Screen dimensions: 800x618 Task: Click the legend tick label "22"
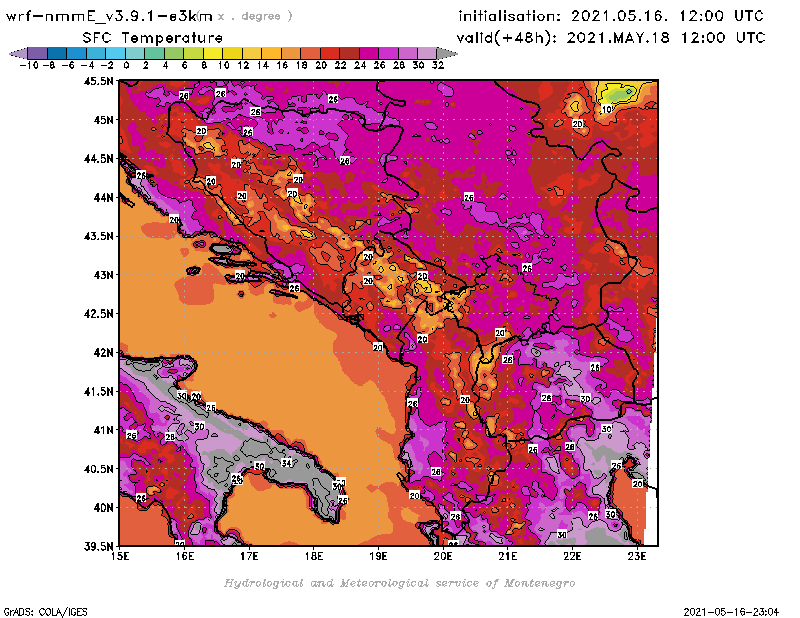coord(340,65)
